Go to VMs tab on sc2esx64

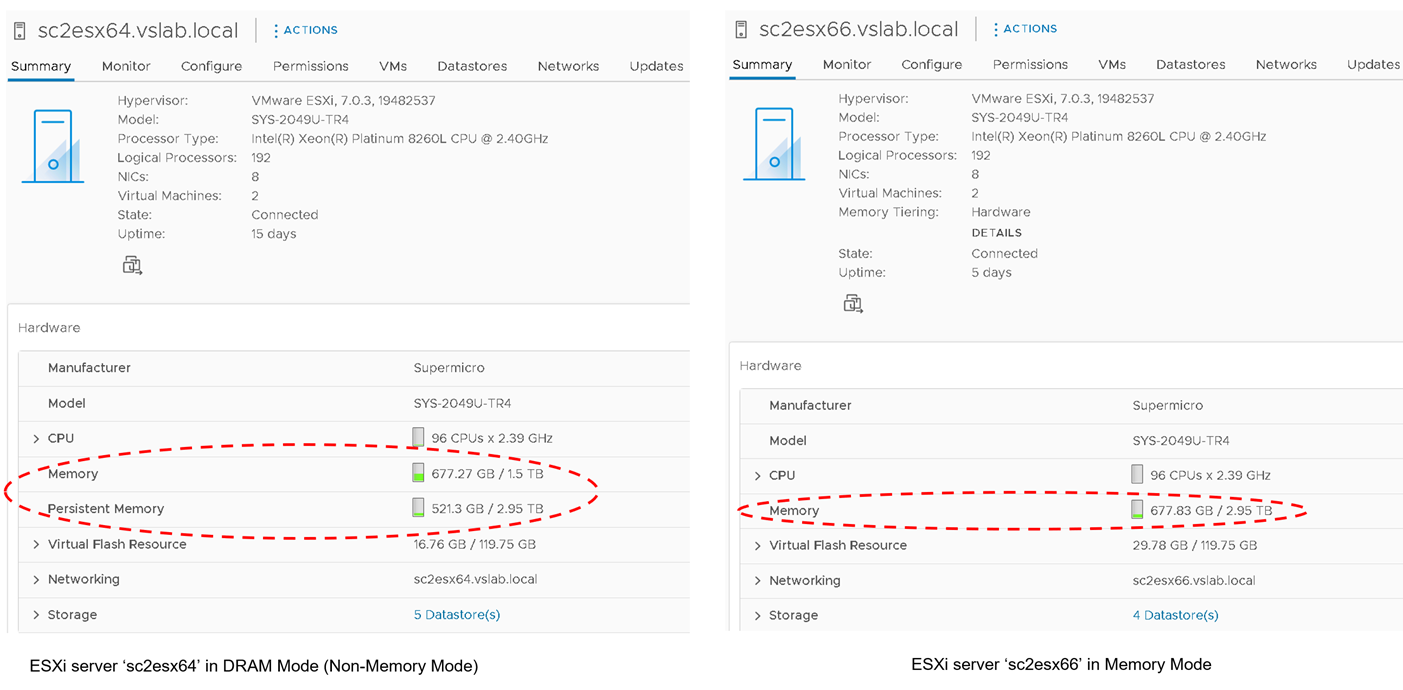393,66
